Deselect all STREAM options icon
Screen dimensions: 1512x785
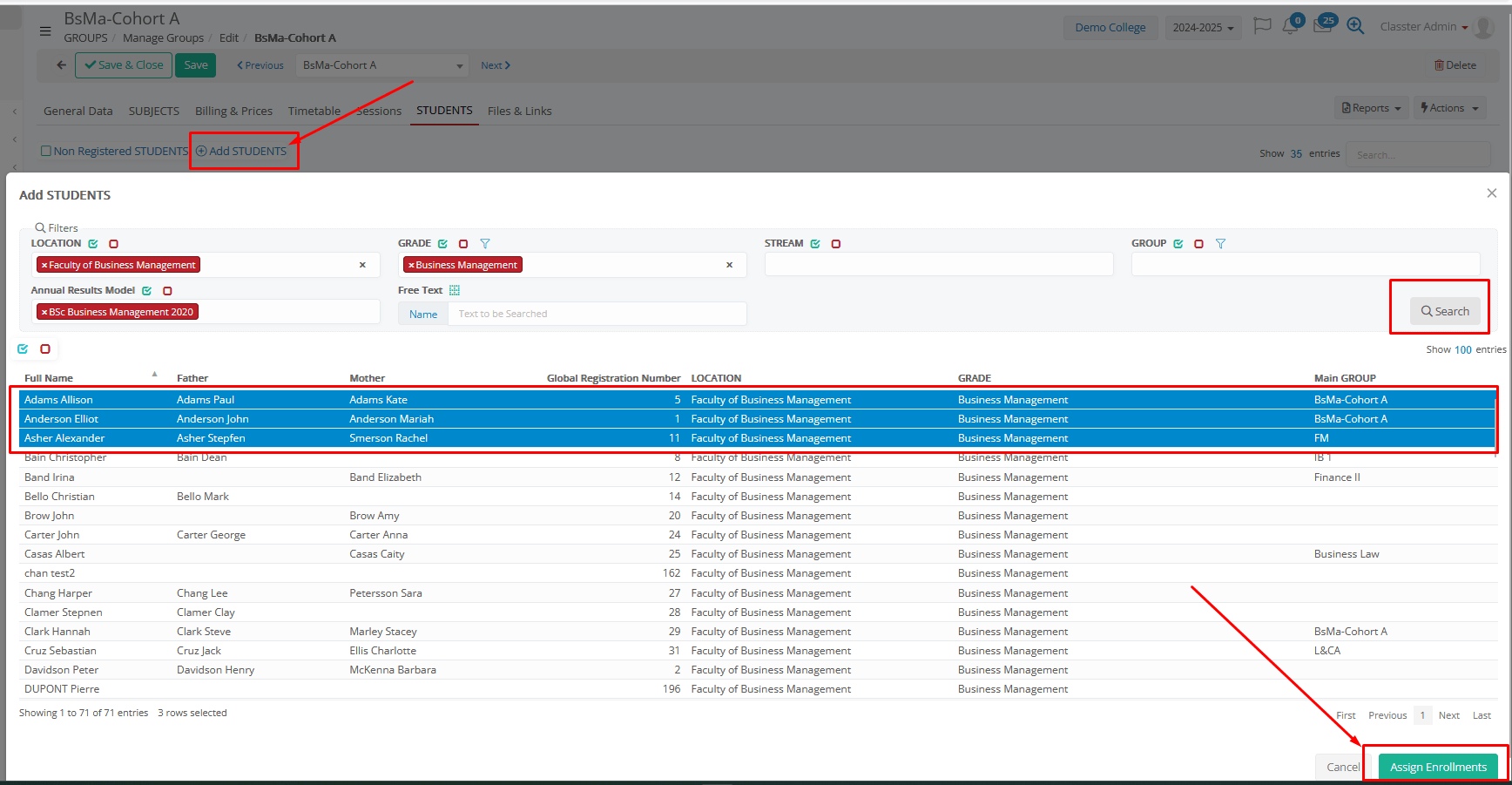coord(836,244)
